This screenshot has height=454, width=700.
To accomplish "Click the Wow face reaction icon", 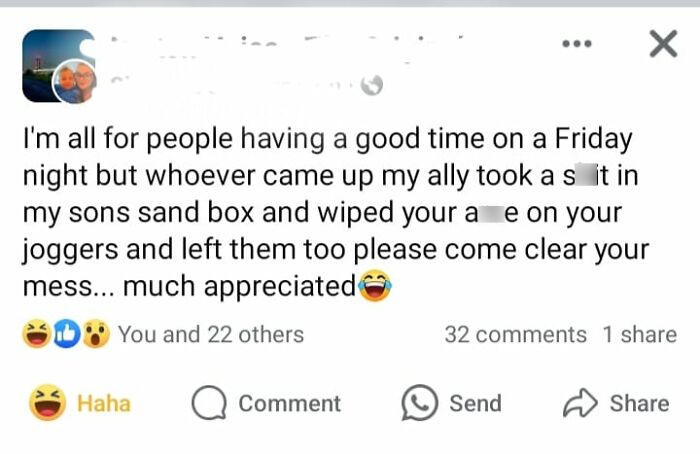I will tap(96, 334).
